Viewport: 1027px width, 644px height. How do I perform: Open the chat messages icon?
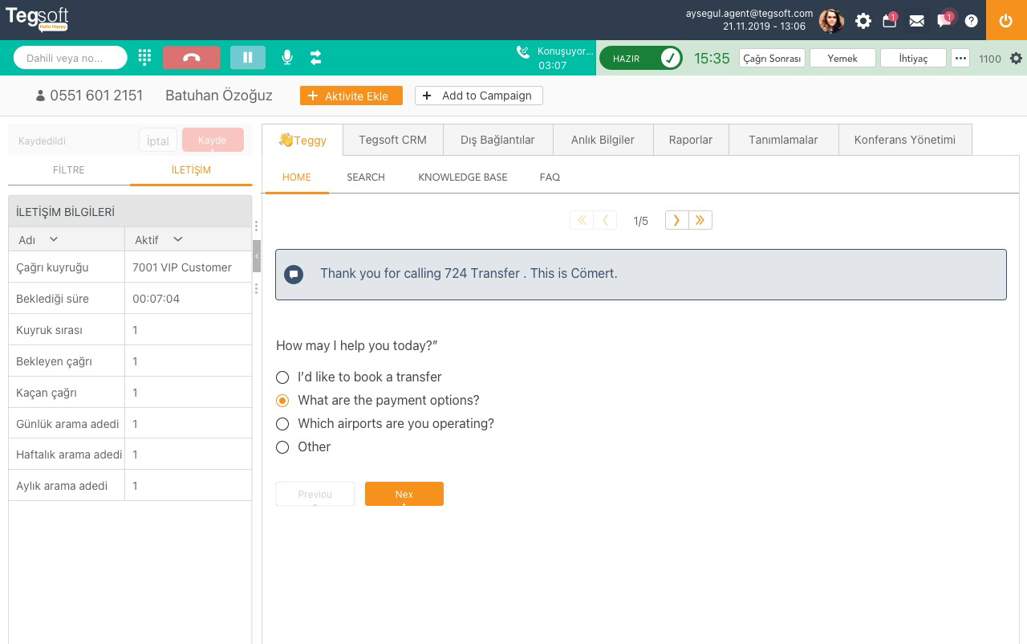944,20
